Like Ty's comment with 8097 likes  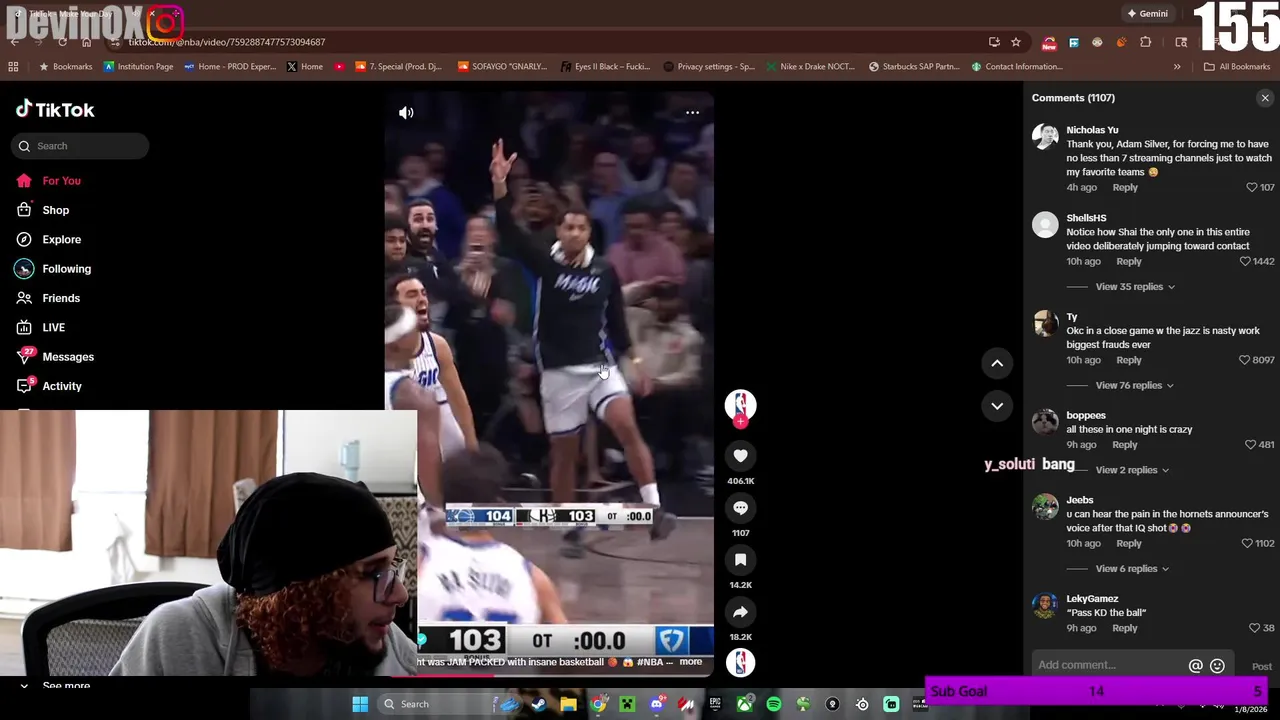pos(1245,360)
